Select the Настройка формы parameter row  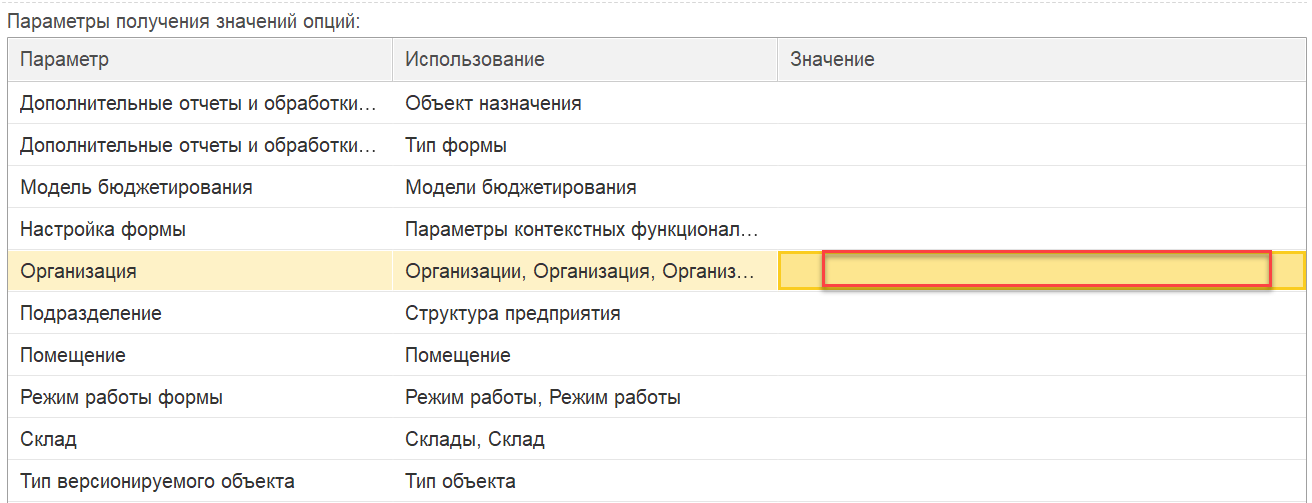tap(656, 229)
